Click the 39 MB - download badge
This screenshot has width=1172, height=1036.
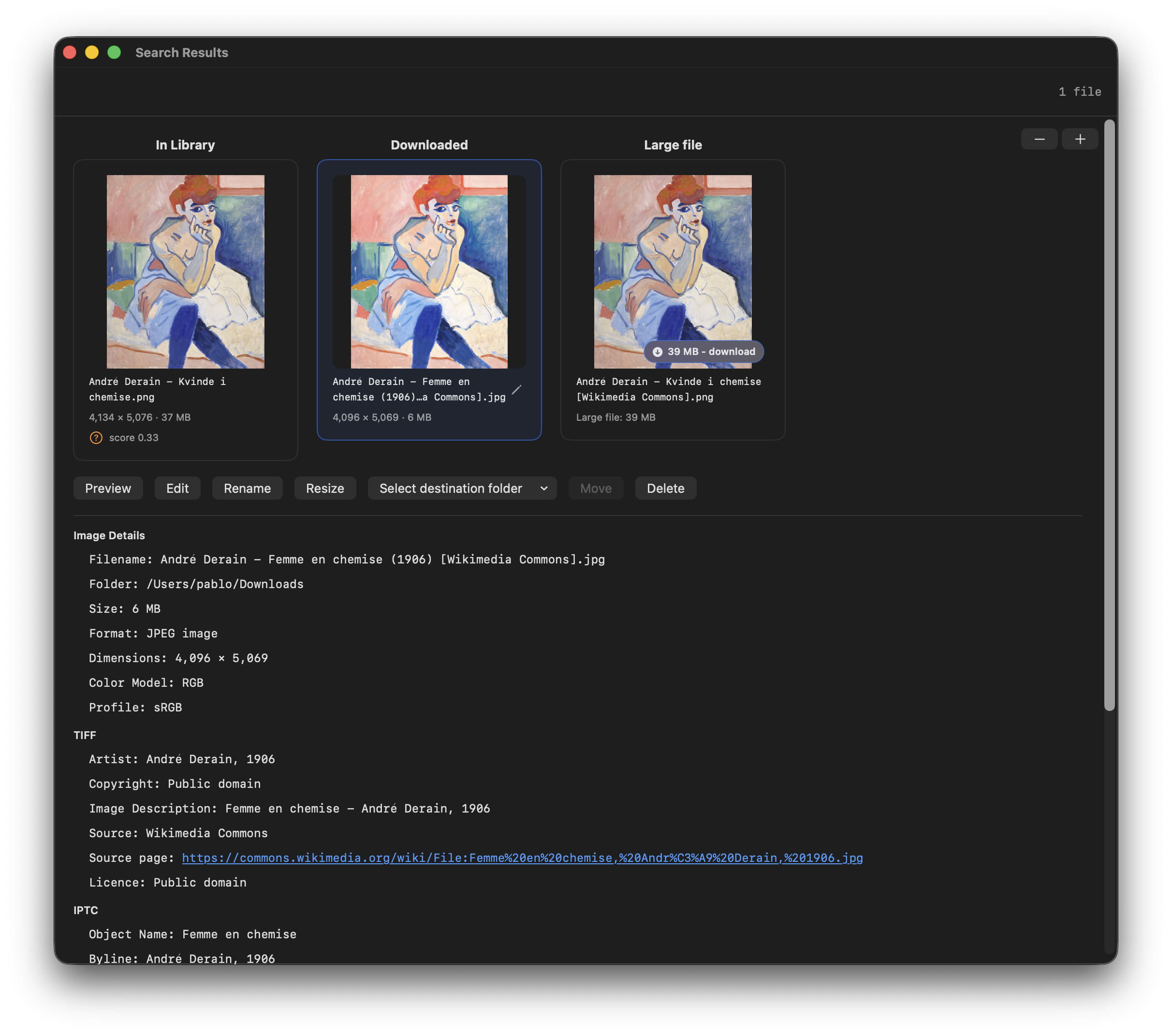click(x=703, y=352)
